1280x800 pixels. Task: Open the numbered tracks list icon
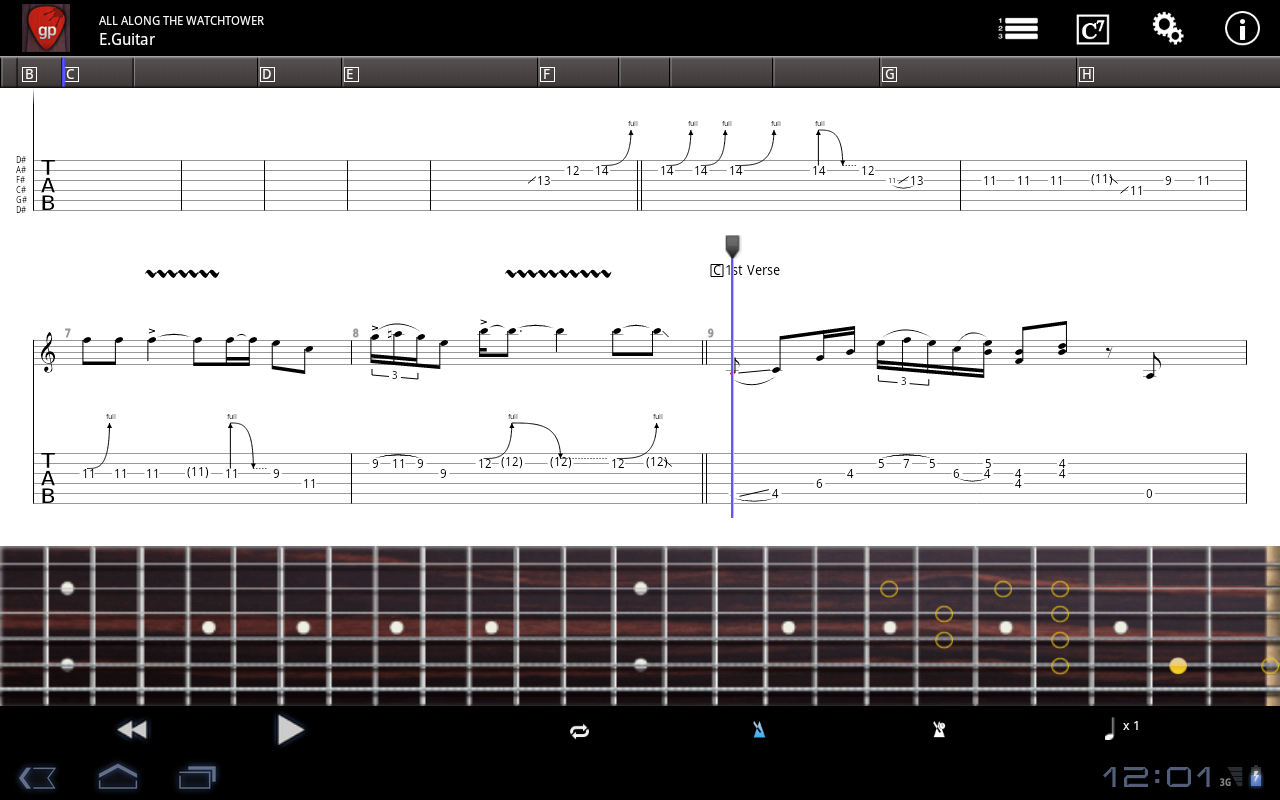click(x=1018, y=28)
